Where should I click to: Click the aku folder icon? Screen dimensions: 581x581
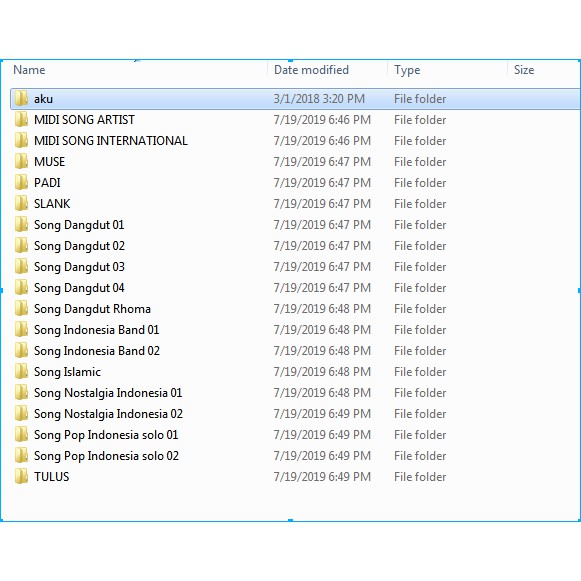pyautogui.click(x=21, y=99)
